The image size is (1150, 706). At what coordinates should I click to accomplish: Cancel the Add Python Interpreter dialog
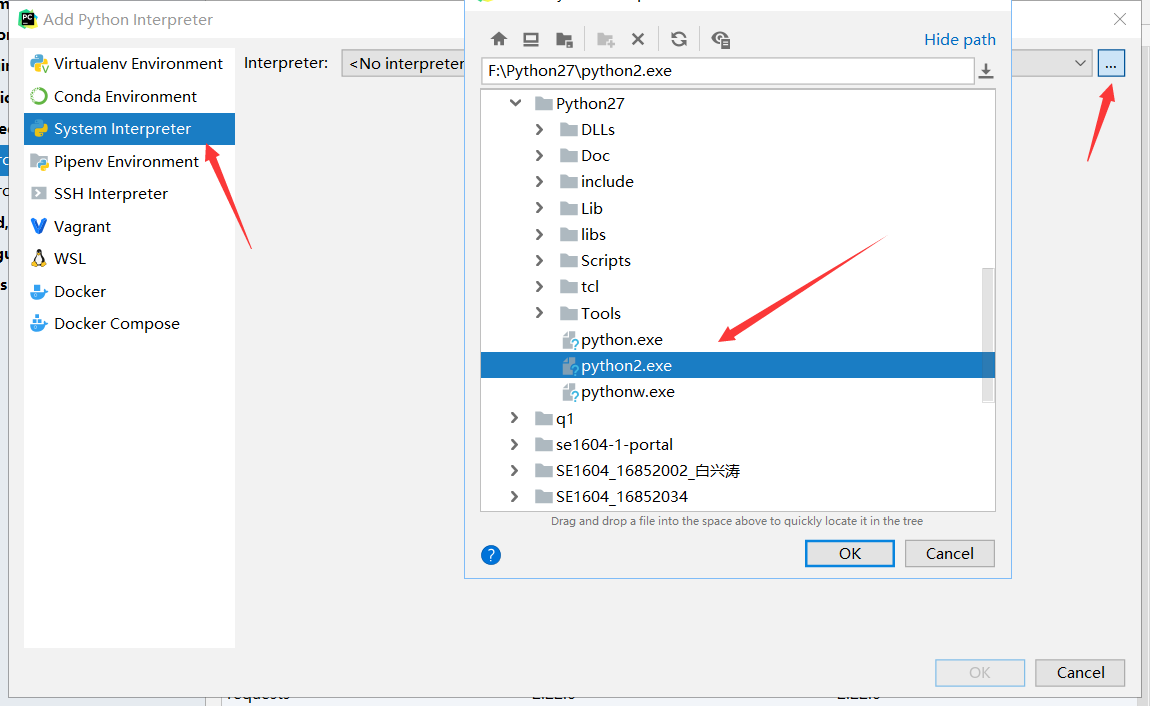tap(1080, 672)
